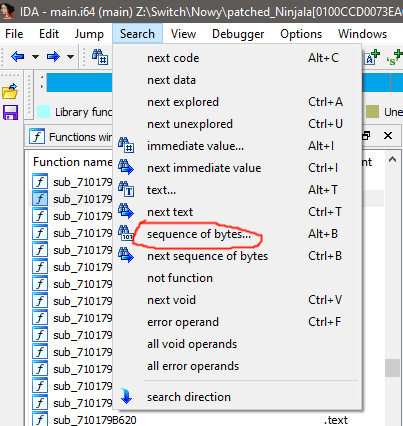Image resolution: width=403 pixels, height=426 pixels.
Task: Select 'next explored' menu entry
Action: (x=237, y=102)
